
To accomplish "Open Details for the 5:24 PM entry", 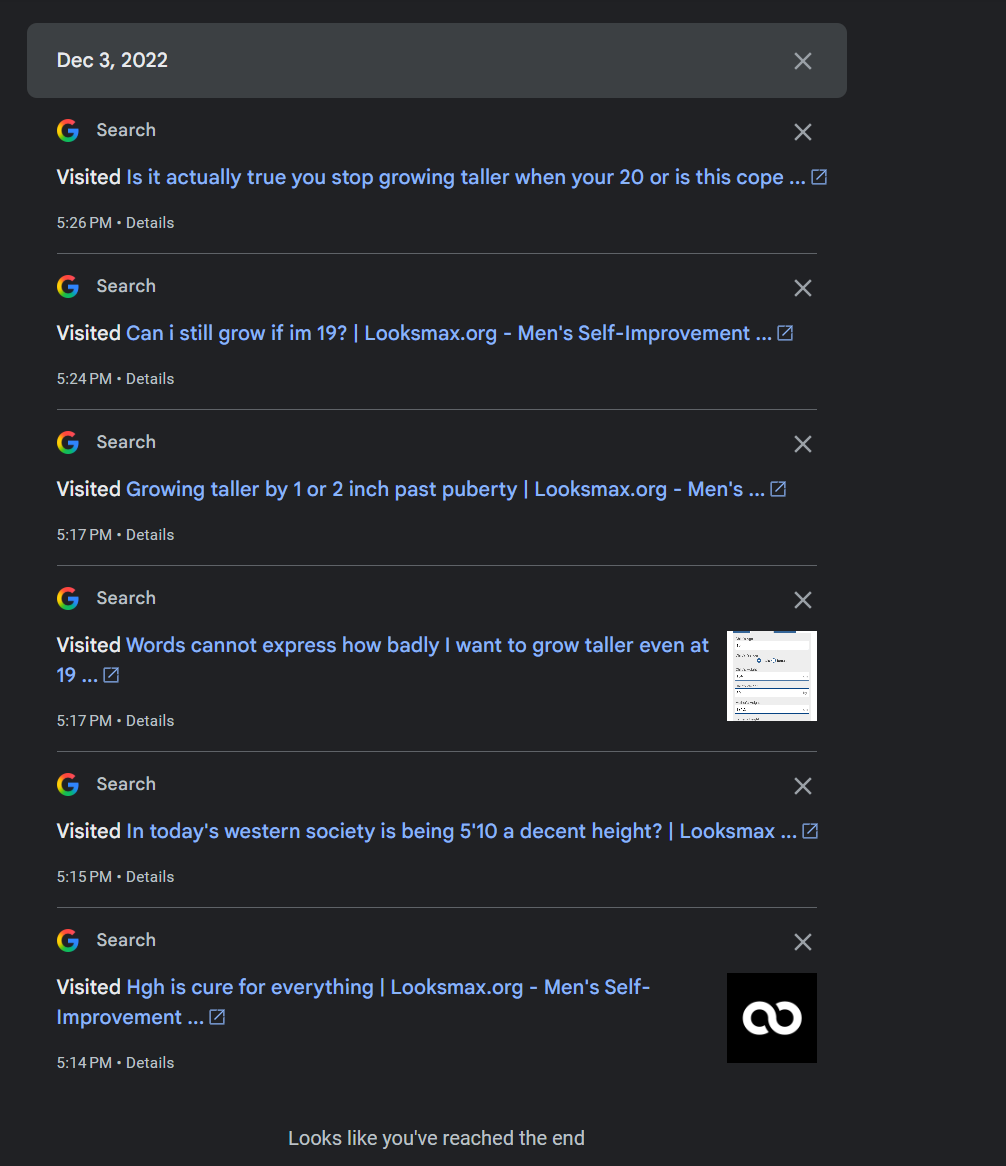I will pos(150,379).
